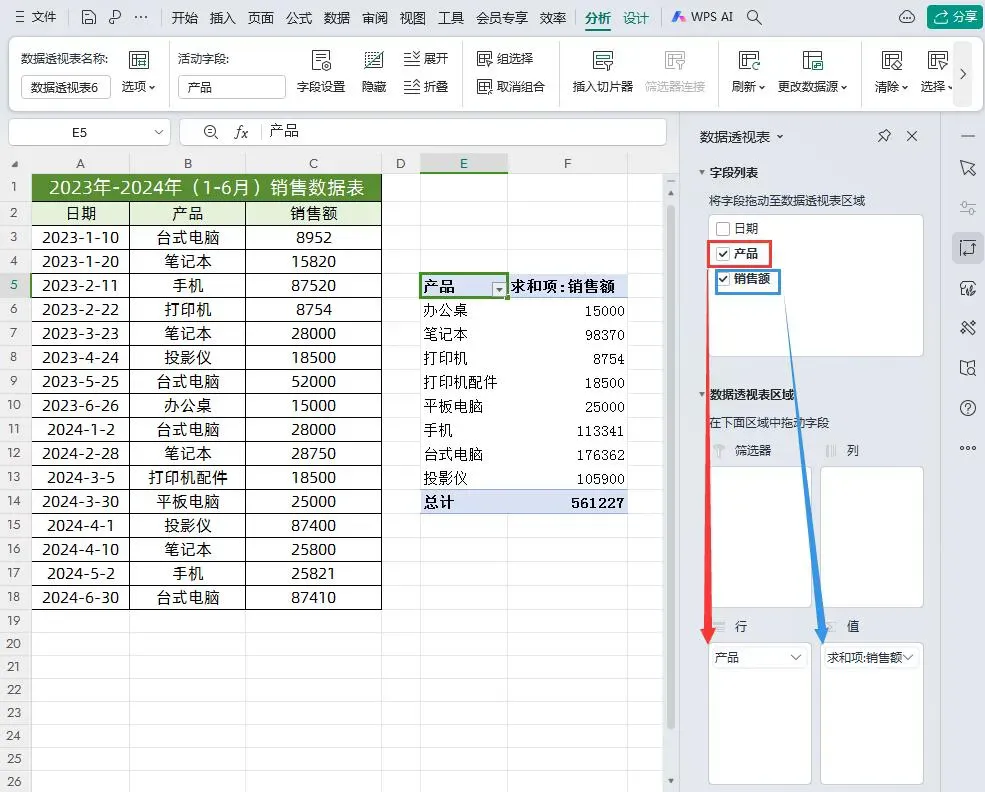
Task: Open the 字段设置 field settings icon
Action: pyautogui.click(x=321, y=61)
